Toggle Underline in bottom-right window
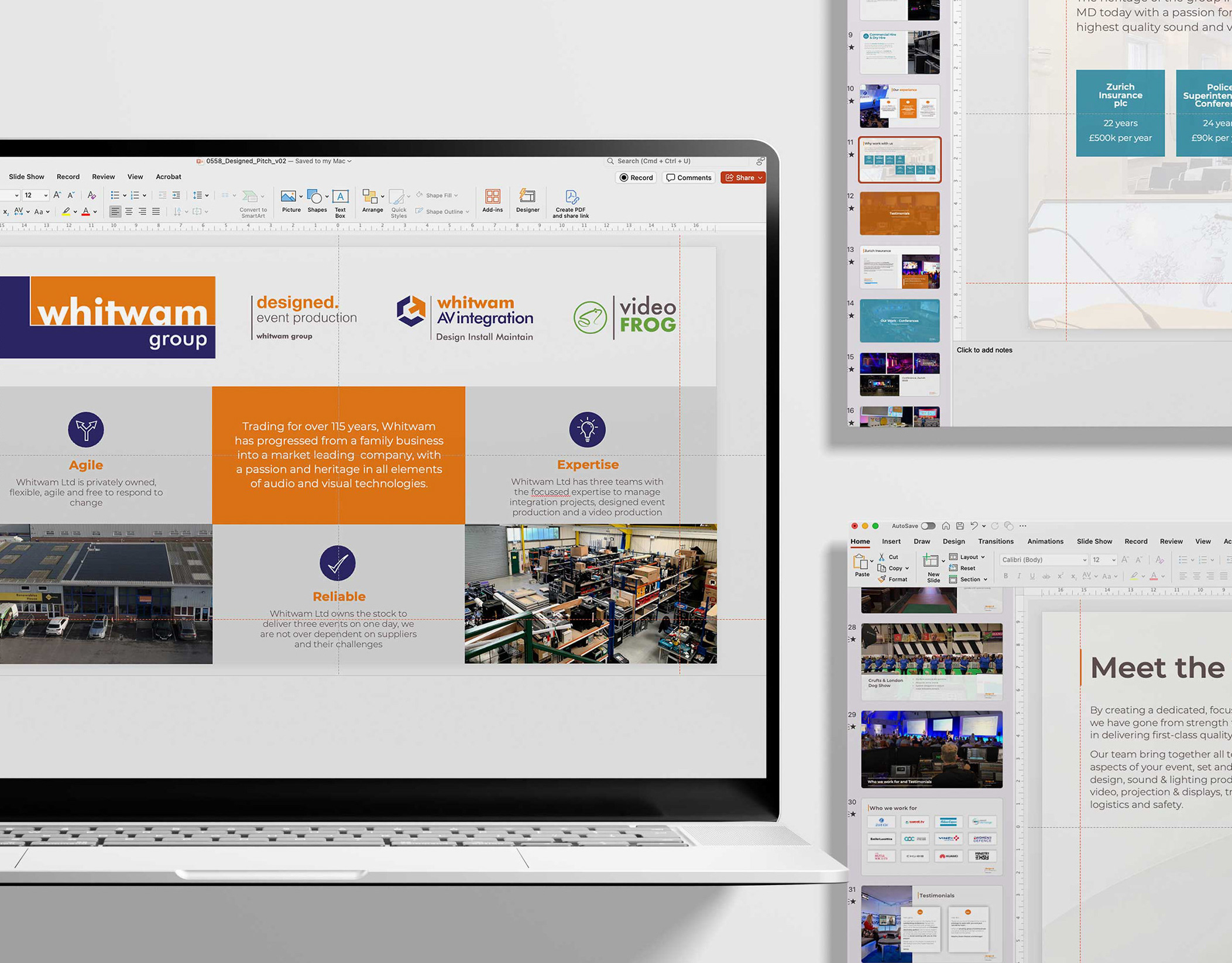Screen dimensions: 1232x963 pos(1032,577)
